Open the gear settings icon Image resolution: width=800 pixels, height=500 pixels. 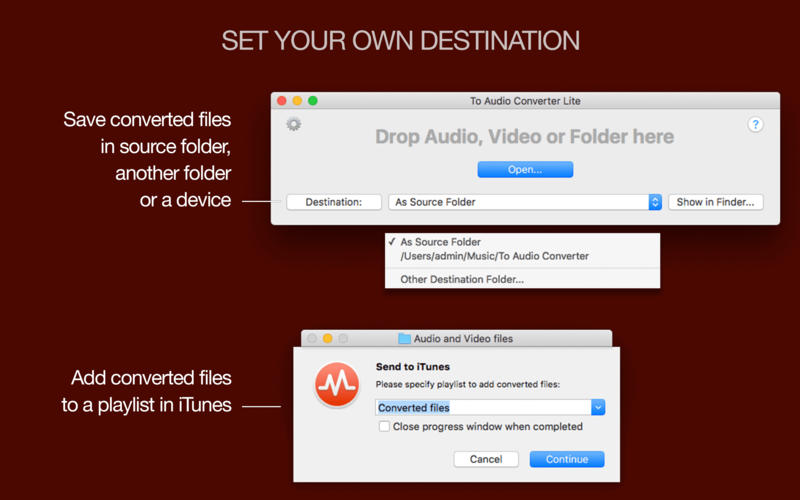[x=293, y=124]
